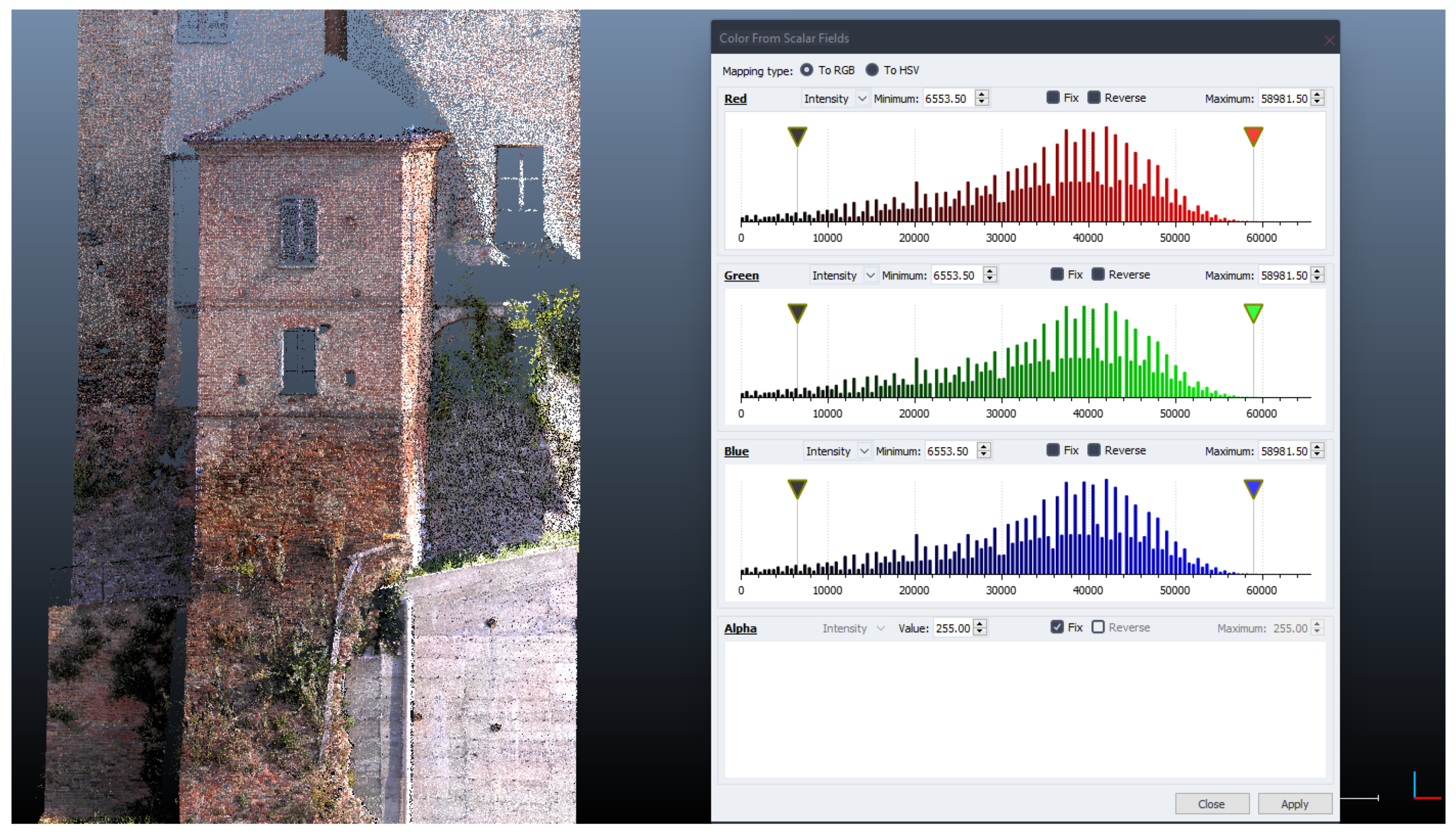Increment Blue maximum value spinner

click(1318, 447)
